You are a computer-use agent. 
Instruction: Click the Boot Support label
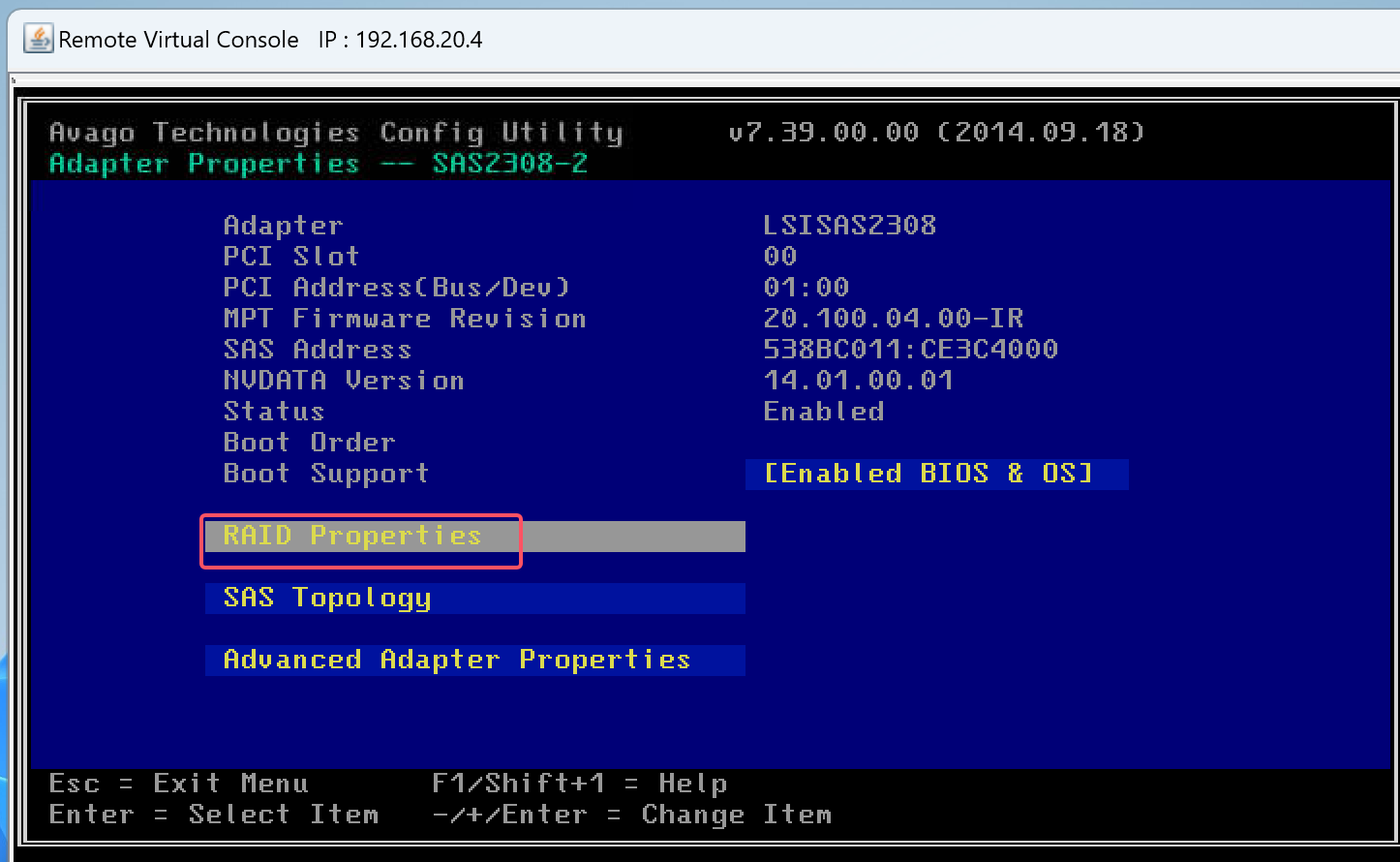pos(325,474)
